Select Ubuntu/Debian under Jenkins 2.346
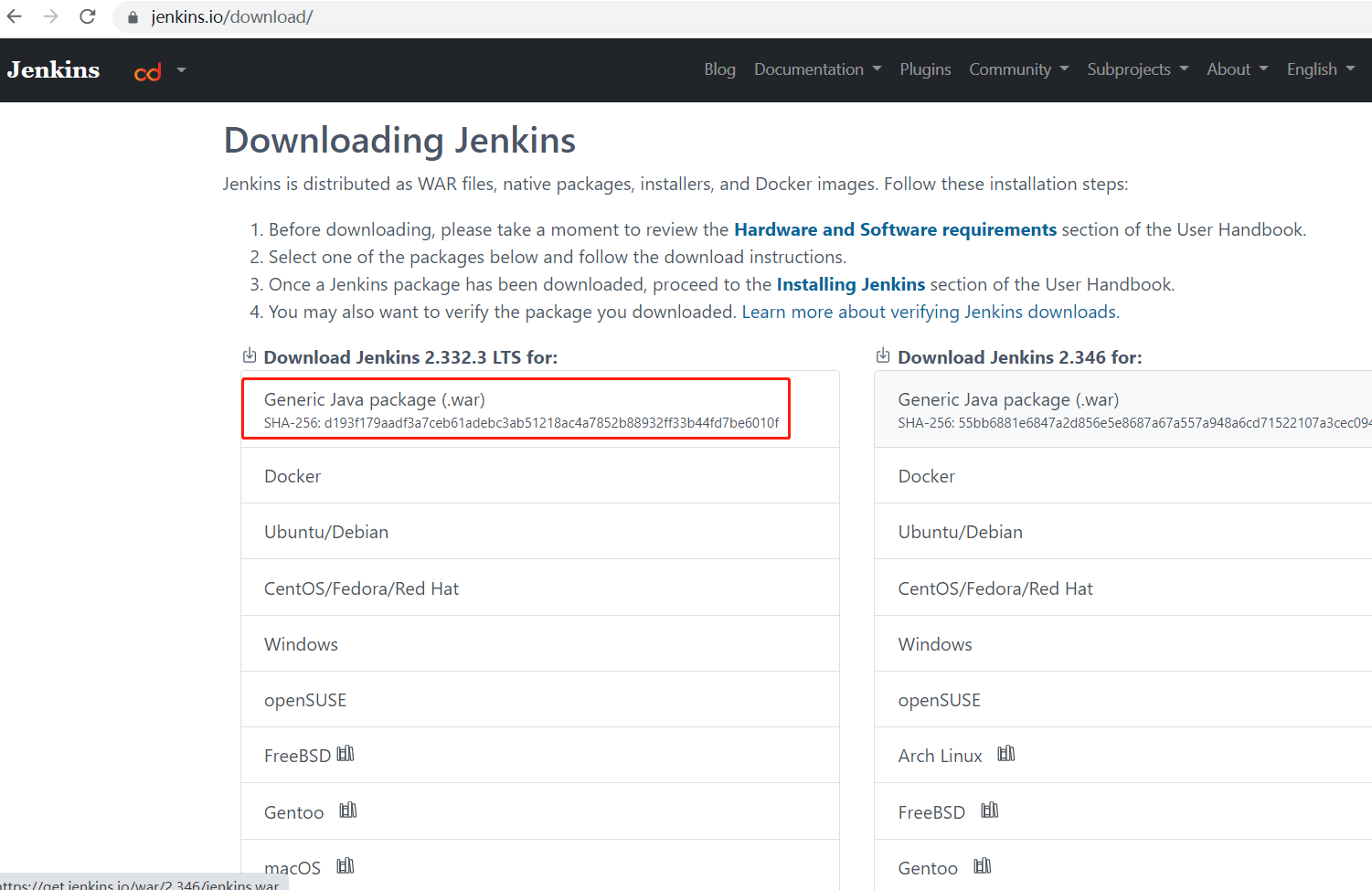The image size is (1372, 890). tap(1123, 531)
